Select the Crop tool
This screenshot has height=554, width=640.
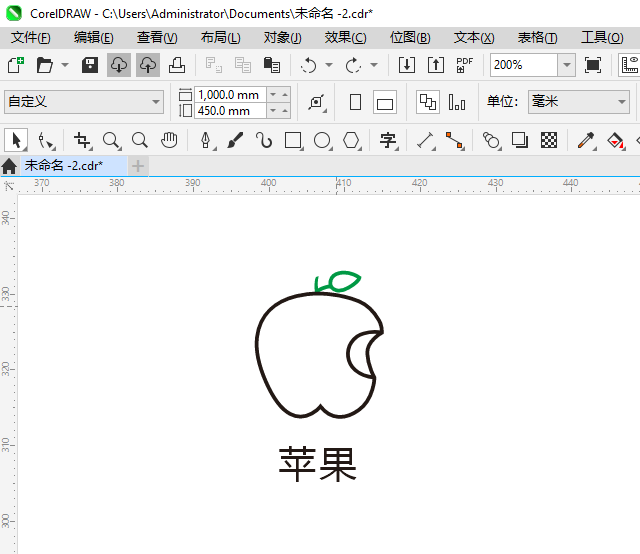[83, 140]
